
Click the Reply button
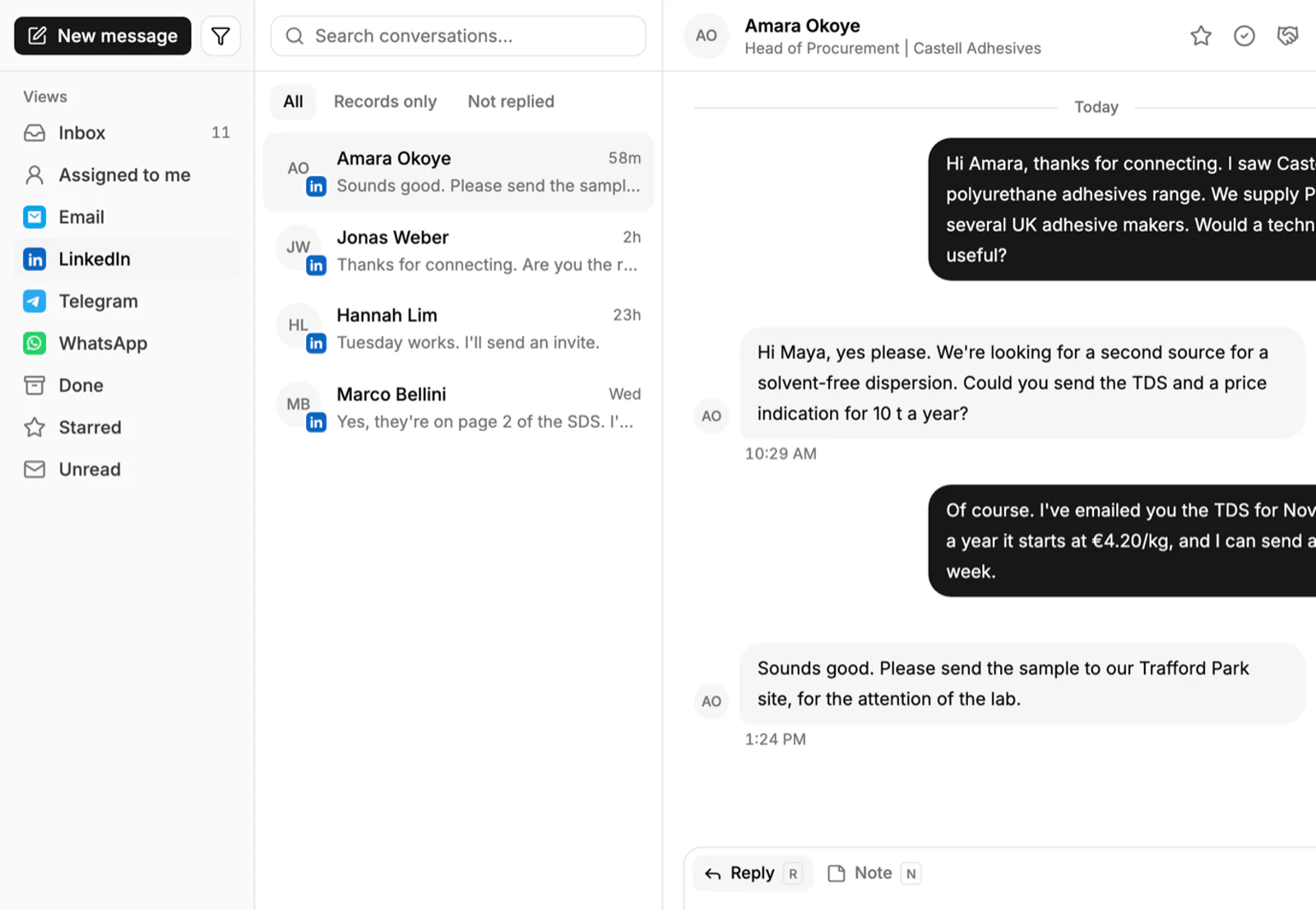pos(753,873)
